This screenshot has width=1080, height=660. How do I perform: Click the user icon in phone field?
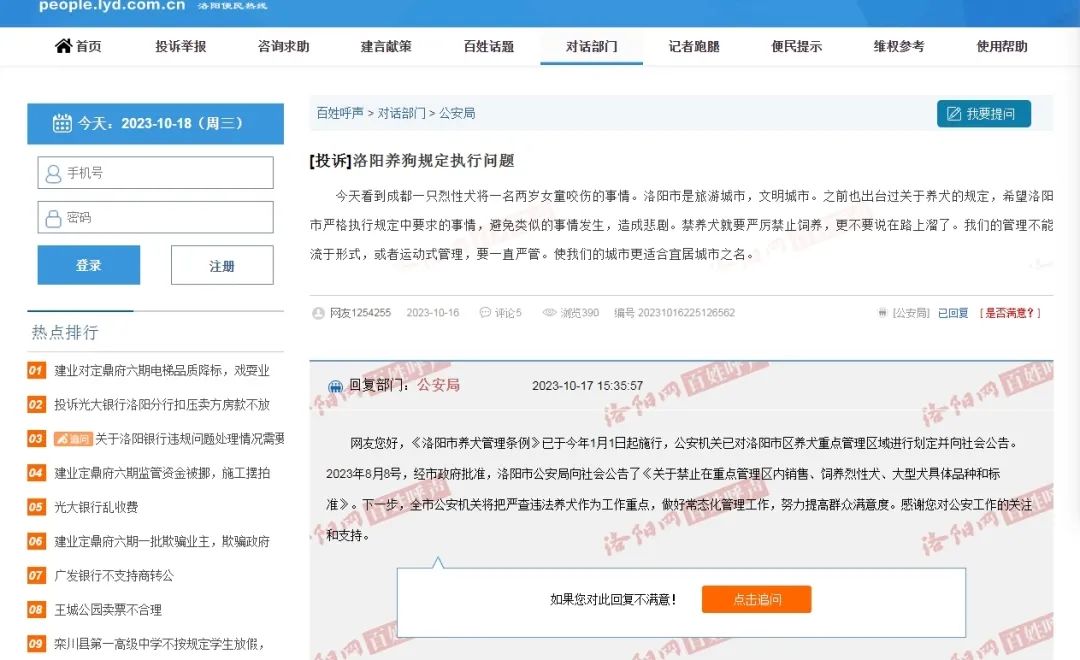(x=53, y=173)
